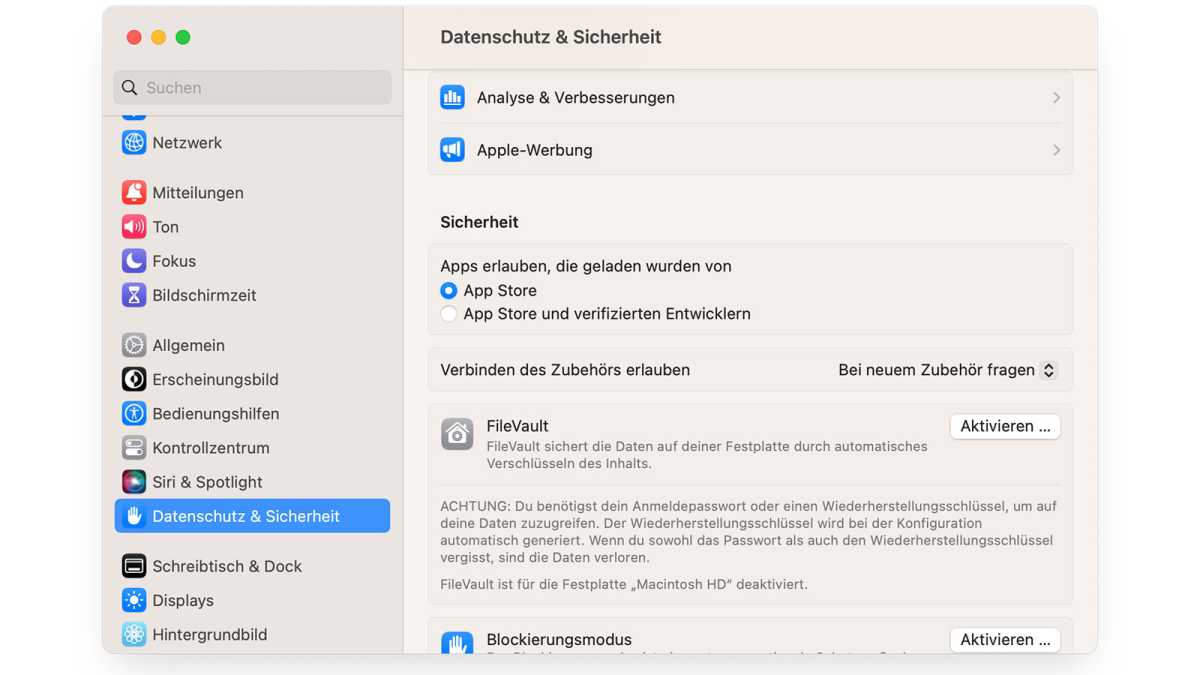Go to the Allgemein pane
Image resolution: width=1200 pixels, height=675 pixels.
252,345
